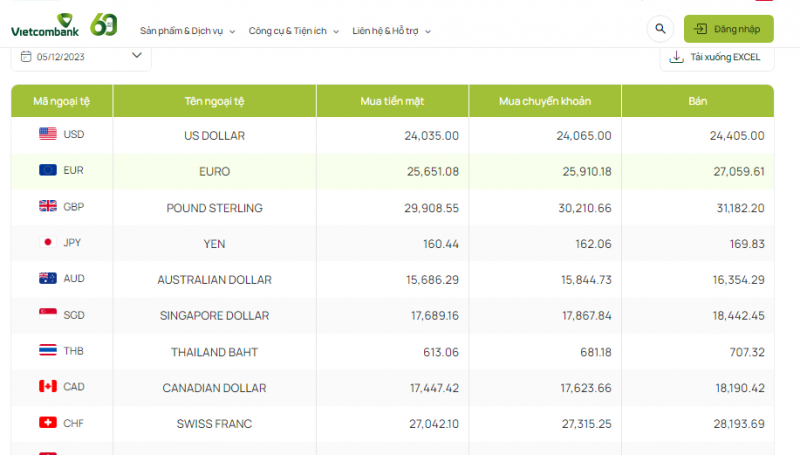Click the UK flag icon for GBP
Image resolution: width=800 pixels, height=455 pixels.
coord(48,207)
